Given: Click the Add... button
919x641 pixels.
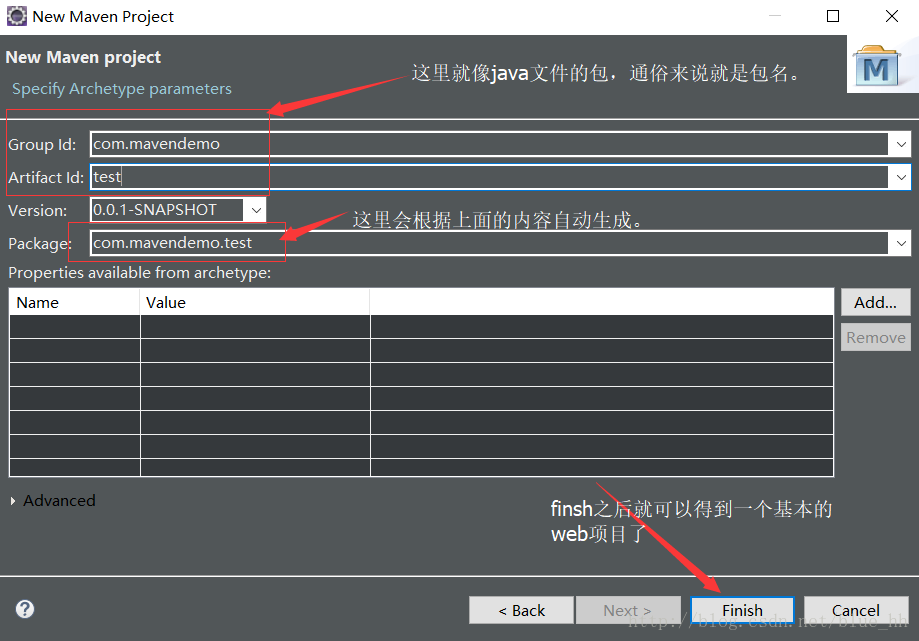Looking at the screenshot, I should [x=876, y=302].
